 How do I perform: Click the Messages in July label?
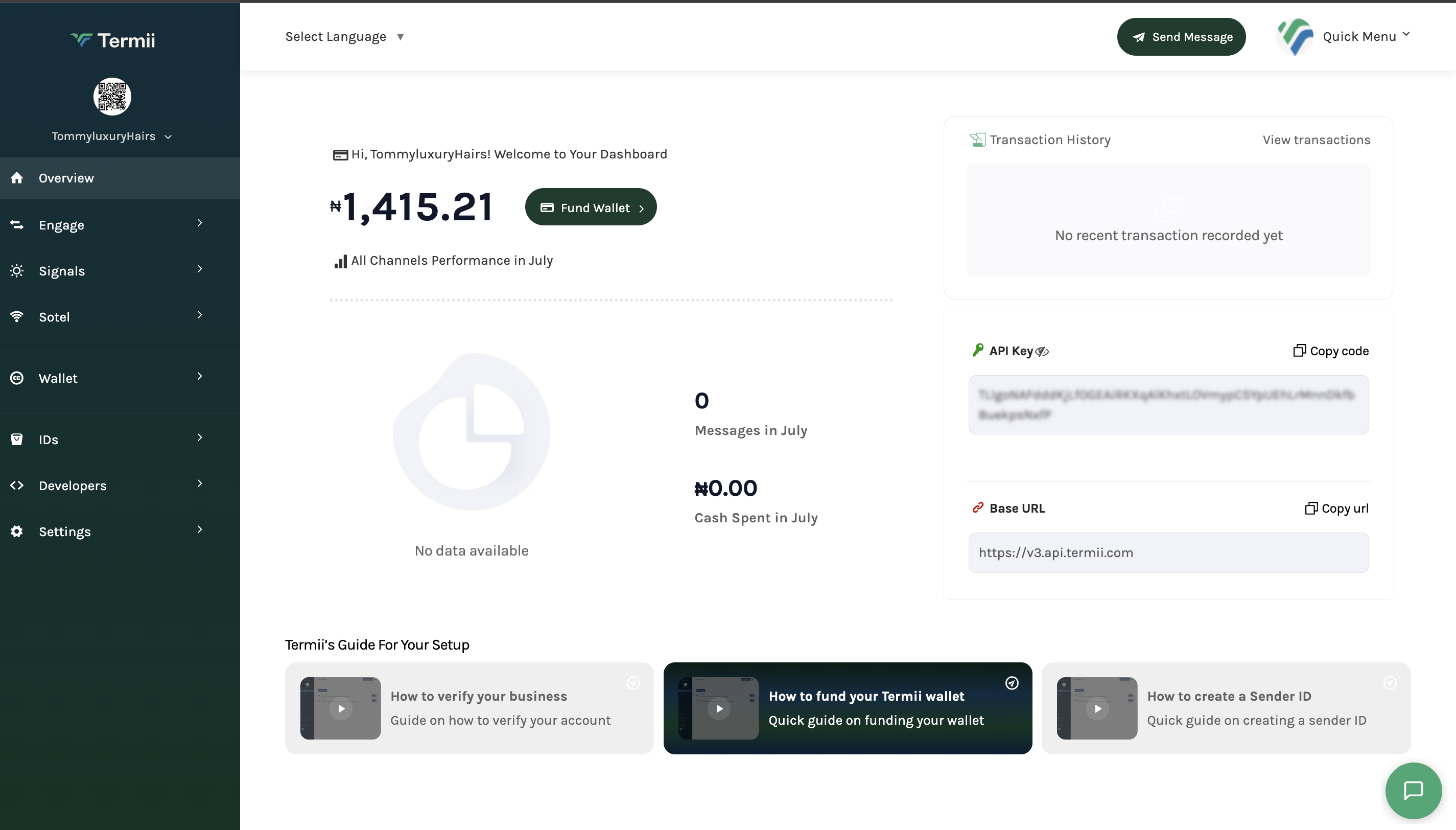751,430
